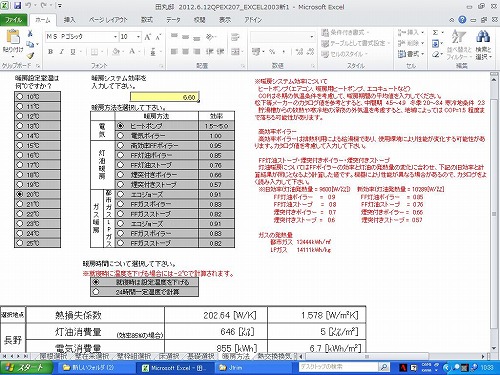Toggle Italic formatting
Screen dimensions: 500x375
pyautogui.click(x=61, y=52)
